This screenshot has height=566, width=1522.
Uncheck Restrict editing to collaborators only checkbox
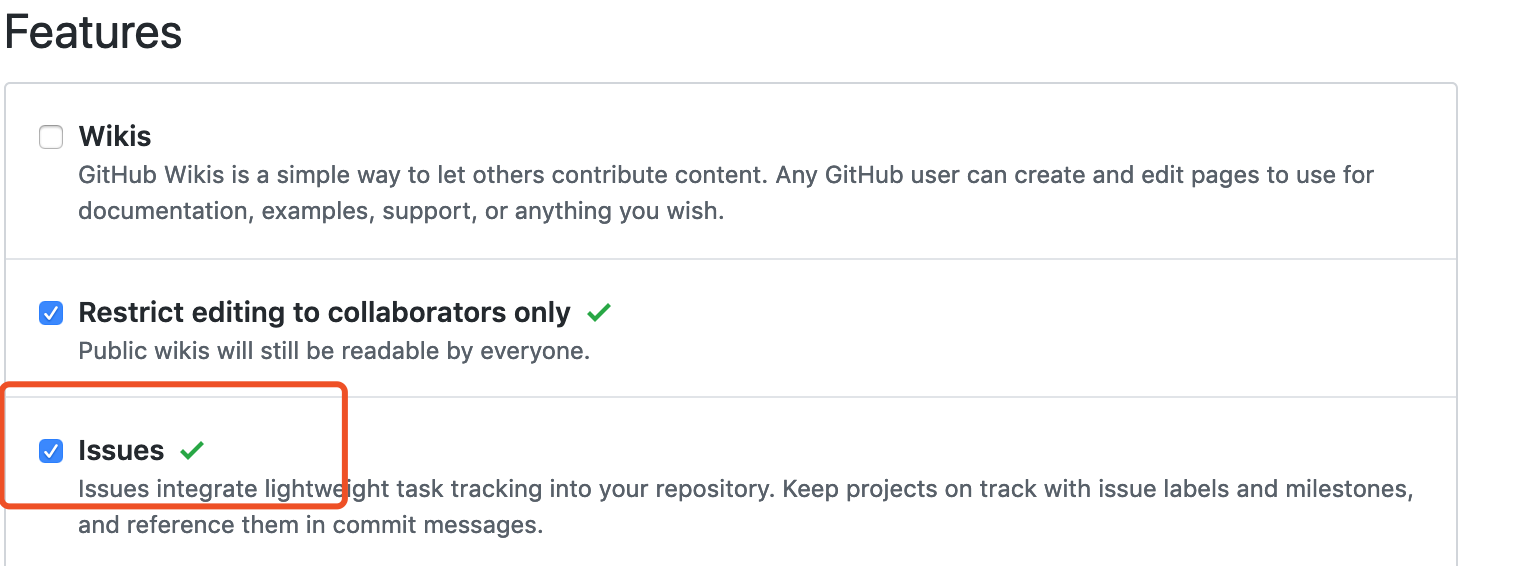pos(51,313)
